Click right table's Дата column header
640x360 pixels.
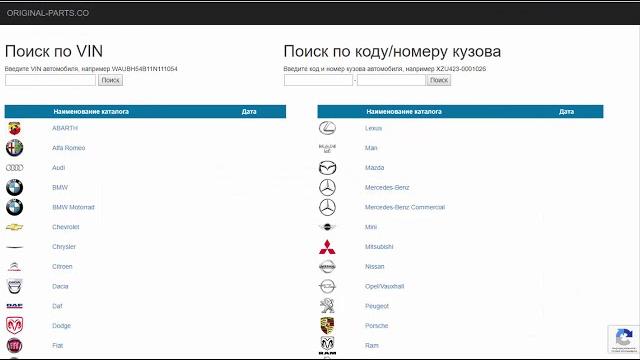(x=567, y=111)
